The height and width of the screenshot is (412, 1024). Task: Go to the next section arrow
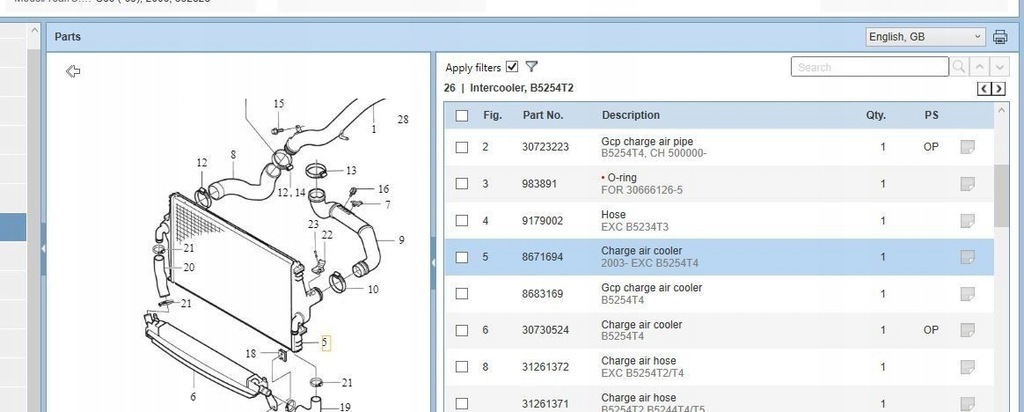click(x=999, y=89)
